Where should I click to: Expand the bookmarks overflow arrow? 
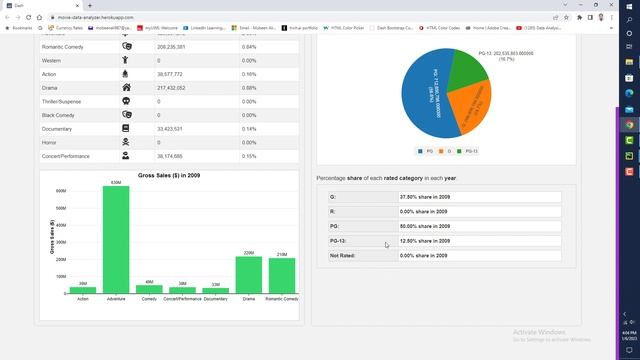tap(611, 28)
